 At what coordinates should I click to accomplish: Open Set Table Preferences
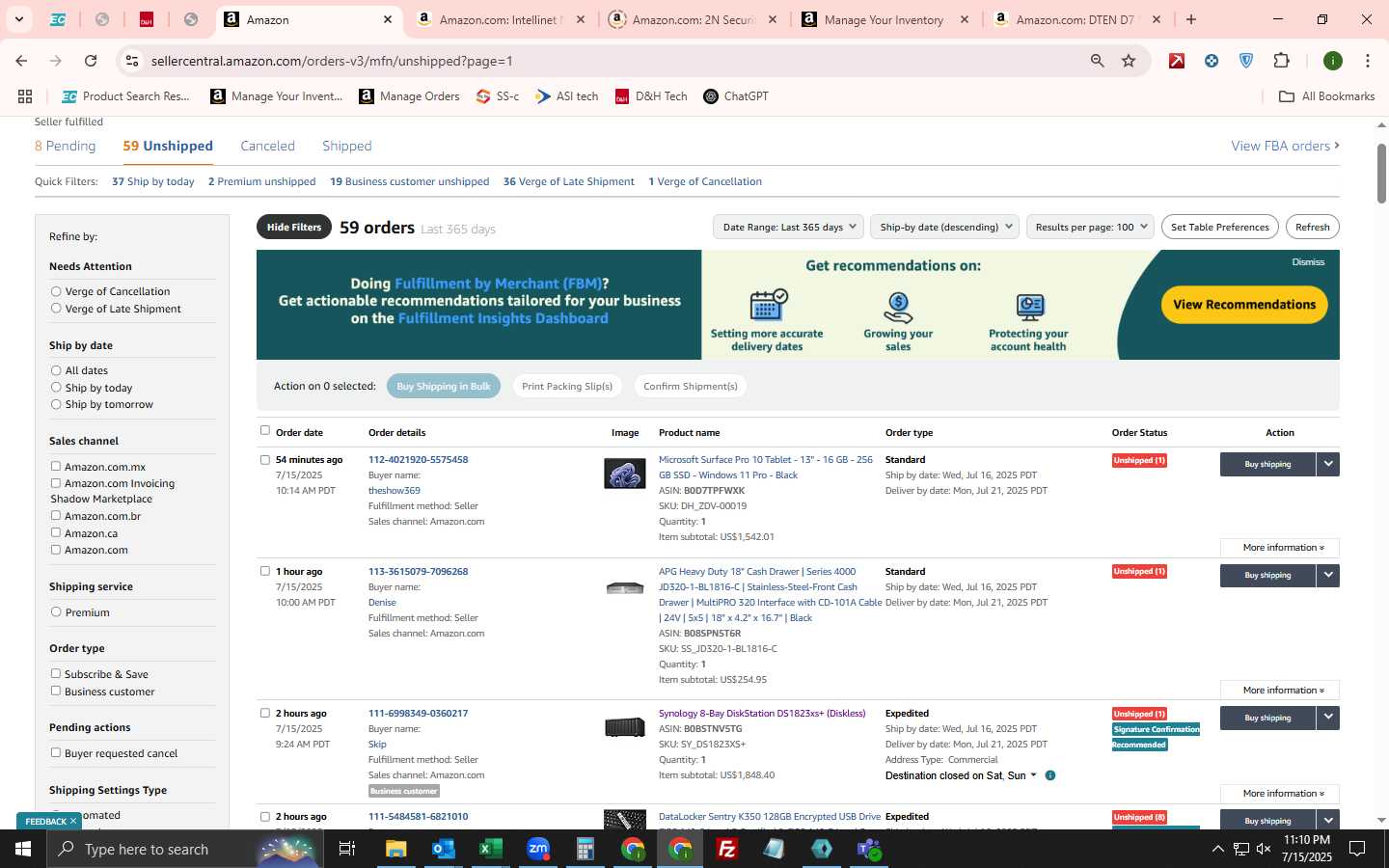pyautogui.click(x=1219, y=227)
